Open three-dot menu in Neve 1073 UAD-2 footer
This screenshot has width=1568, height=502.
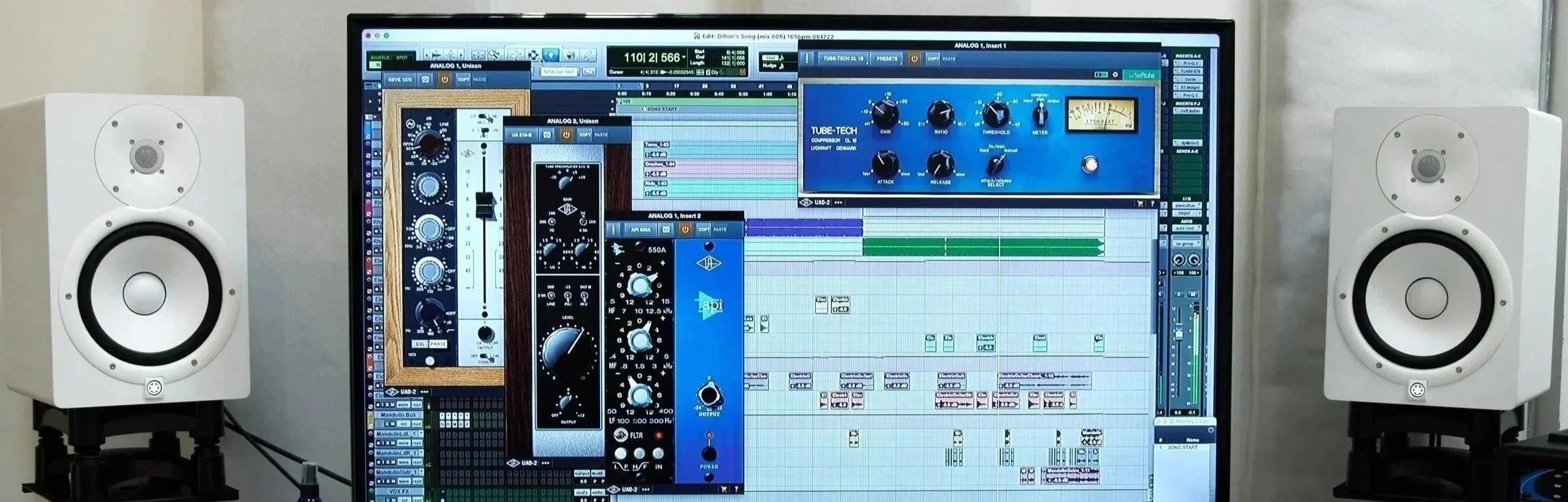[425, 392]
